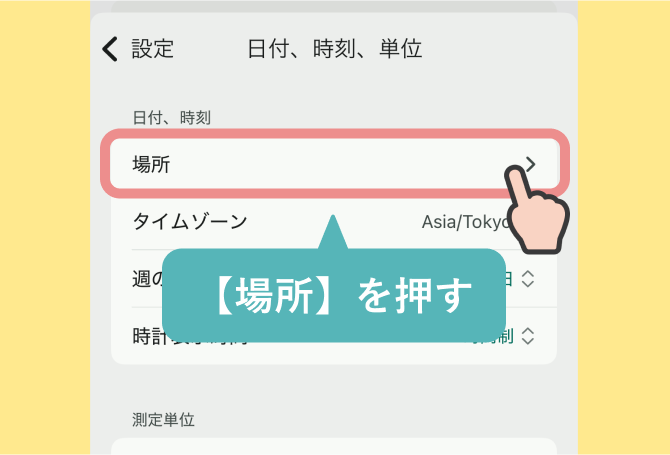Click the green week start value

click(508, 279)
